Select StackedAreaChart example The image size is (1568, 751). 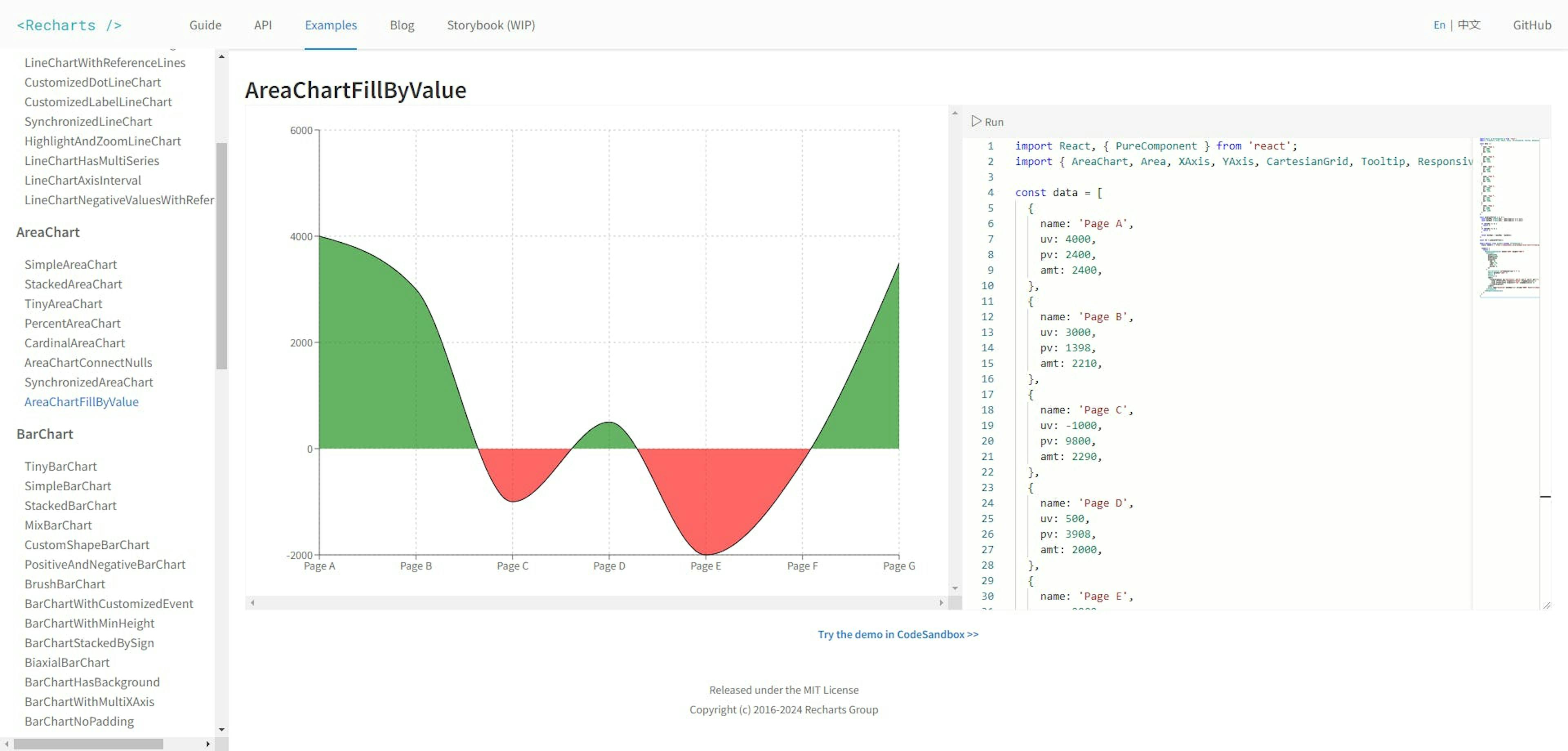[73, 284]
